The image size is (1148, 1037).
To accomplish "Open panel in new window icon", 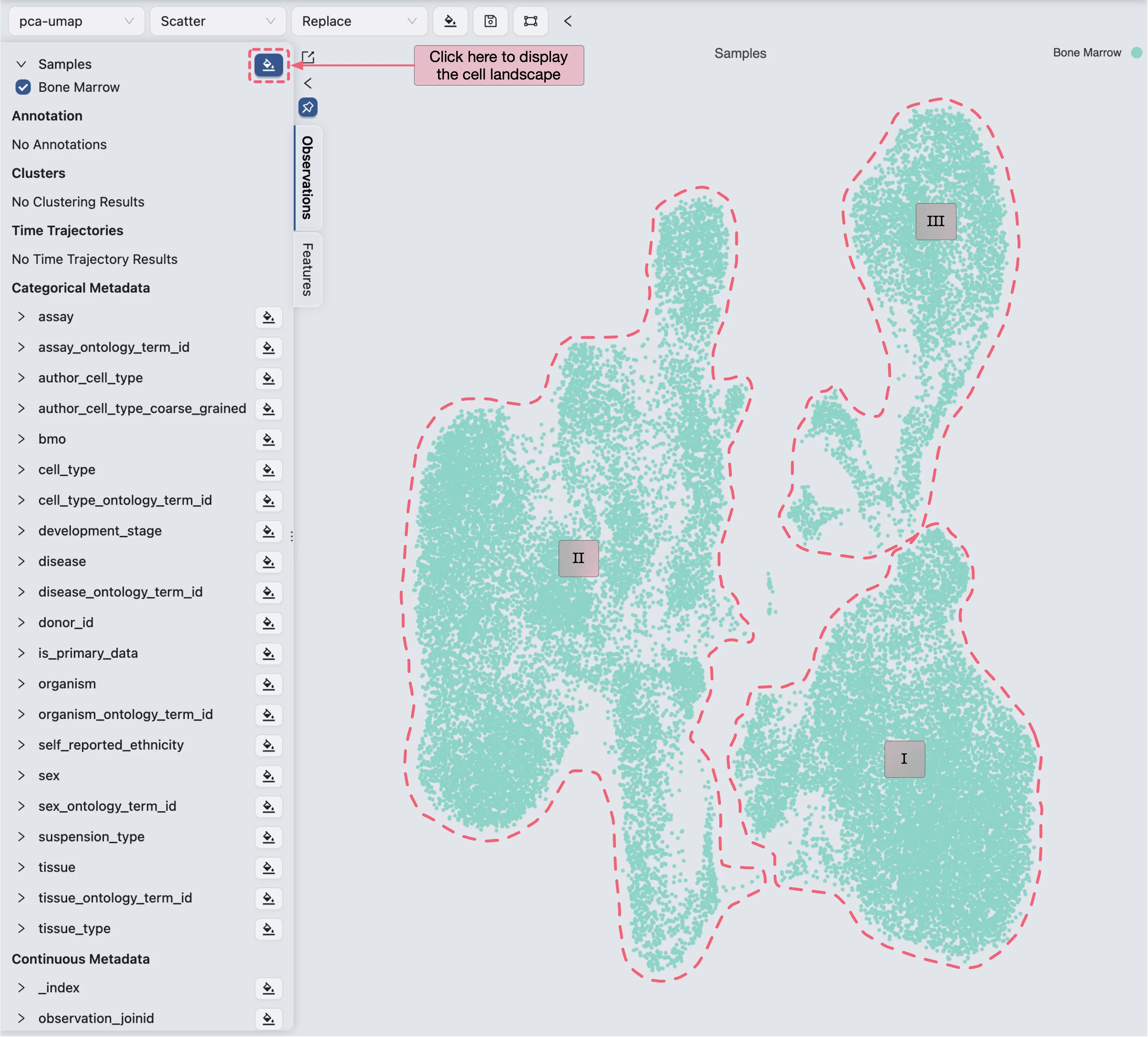I will [308, 57].
